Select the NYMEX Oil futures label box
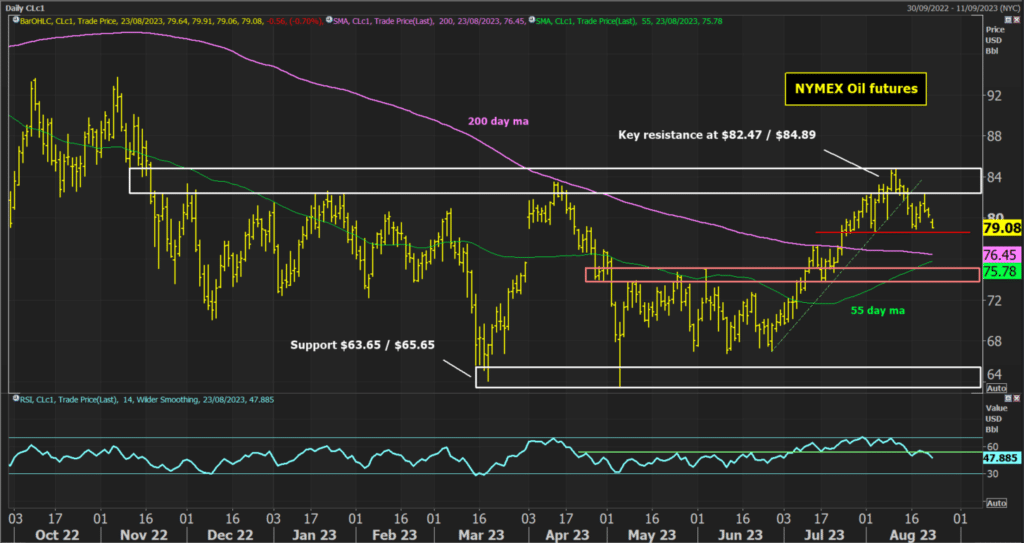Viewport: 1024px width, 543px height. click(856, 89)
